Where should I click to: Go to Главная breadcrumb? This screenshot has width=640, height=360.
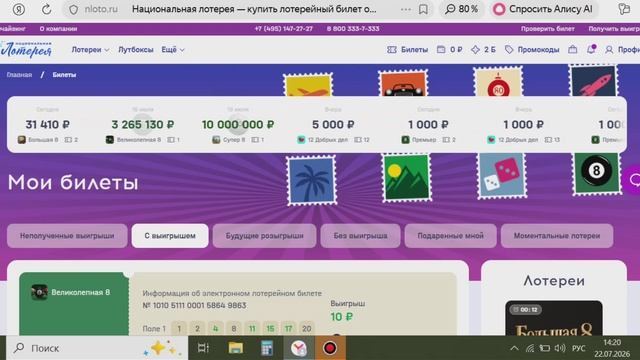[19, 75]
